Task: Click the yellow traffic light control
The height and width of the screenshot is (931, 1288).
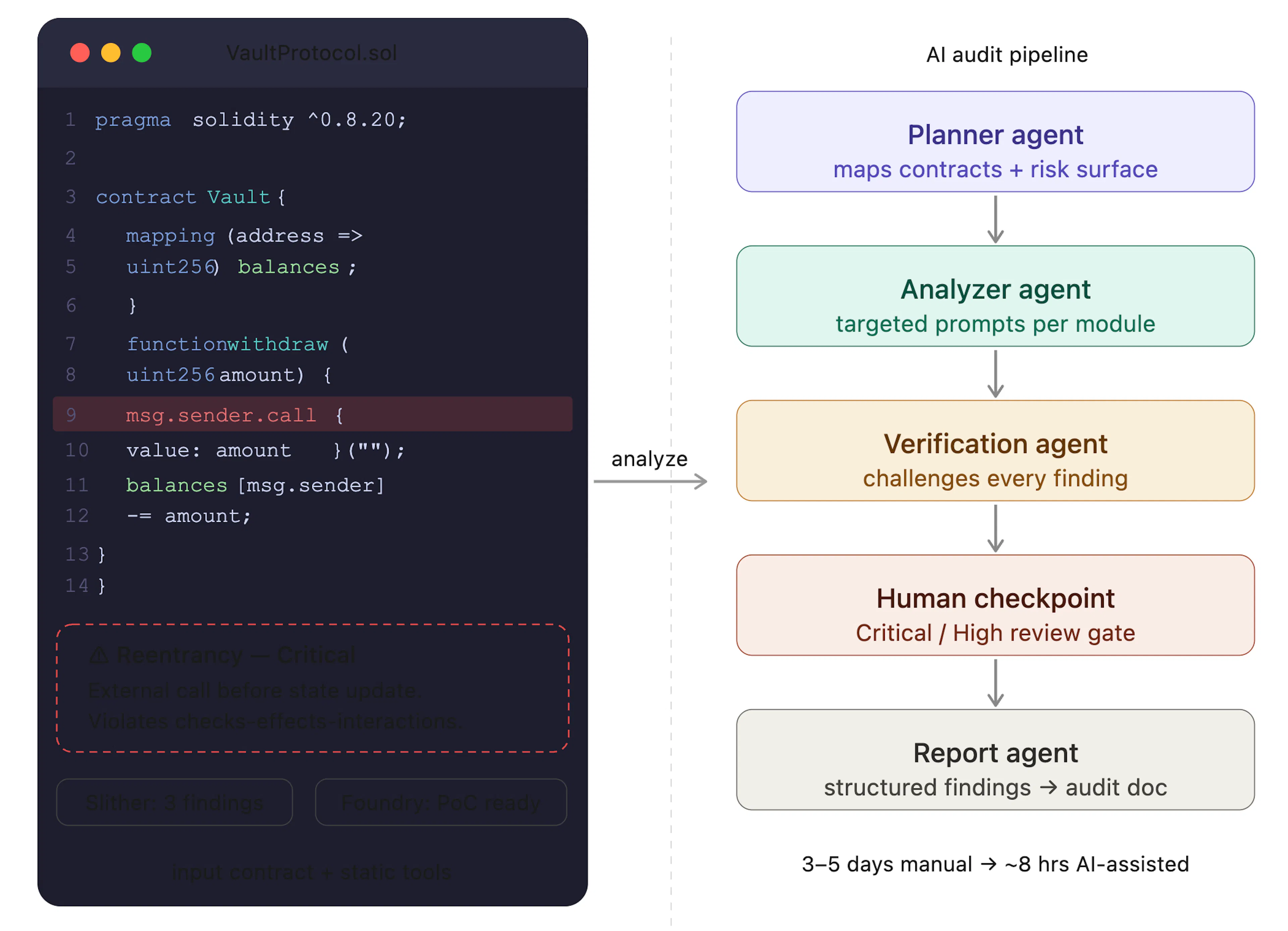Action: [x=111, y=52]
